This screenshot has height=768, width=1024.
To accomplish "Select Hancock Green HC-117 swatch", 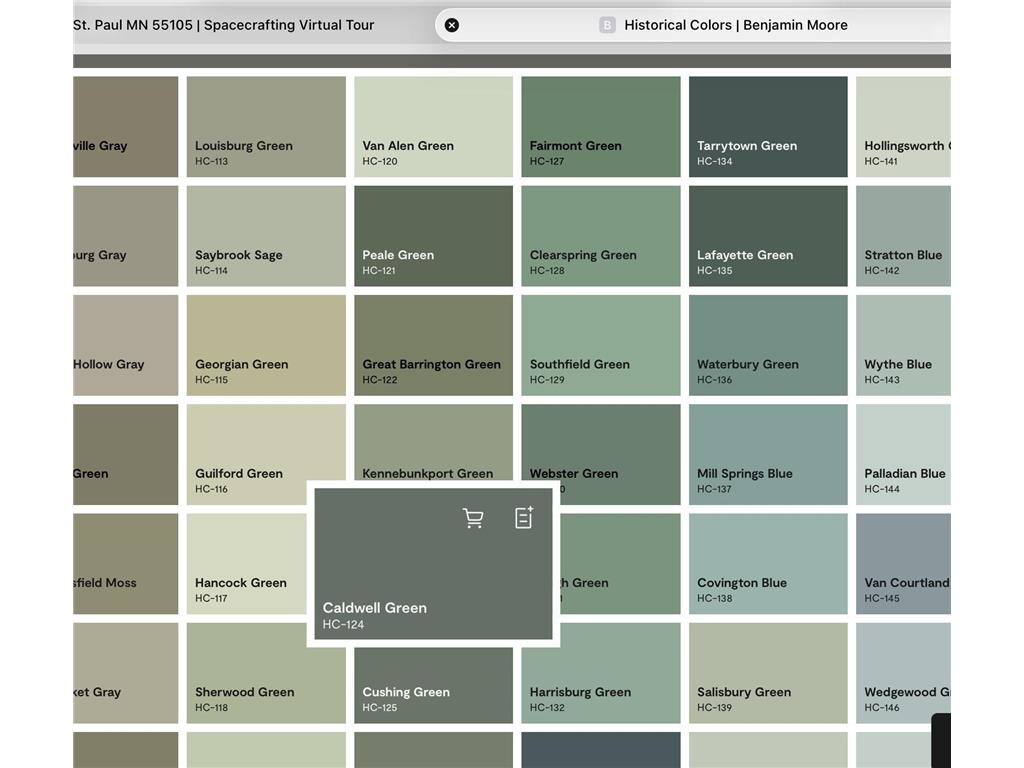I will 247,564.
